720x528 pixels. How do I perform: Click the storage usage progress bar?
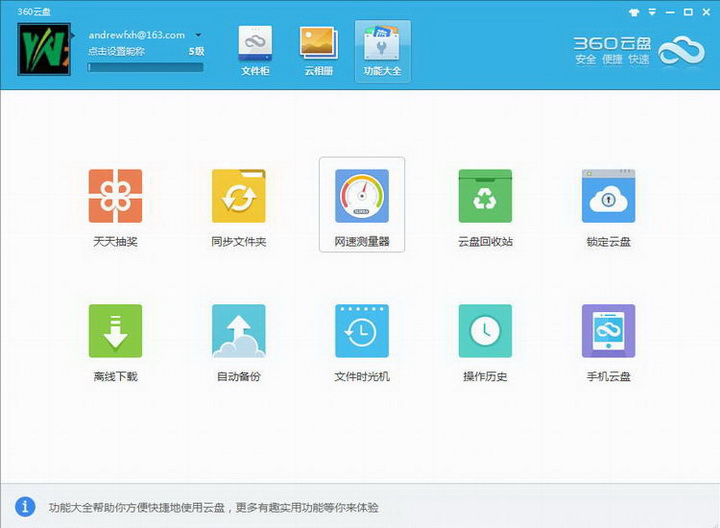click(x=145, y=67)
